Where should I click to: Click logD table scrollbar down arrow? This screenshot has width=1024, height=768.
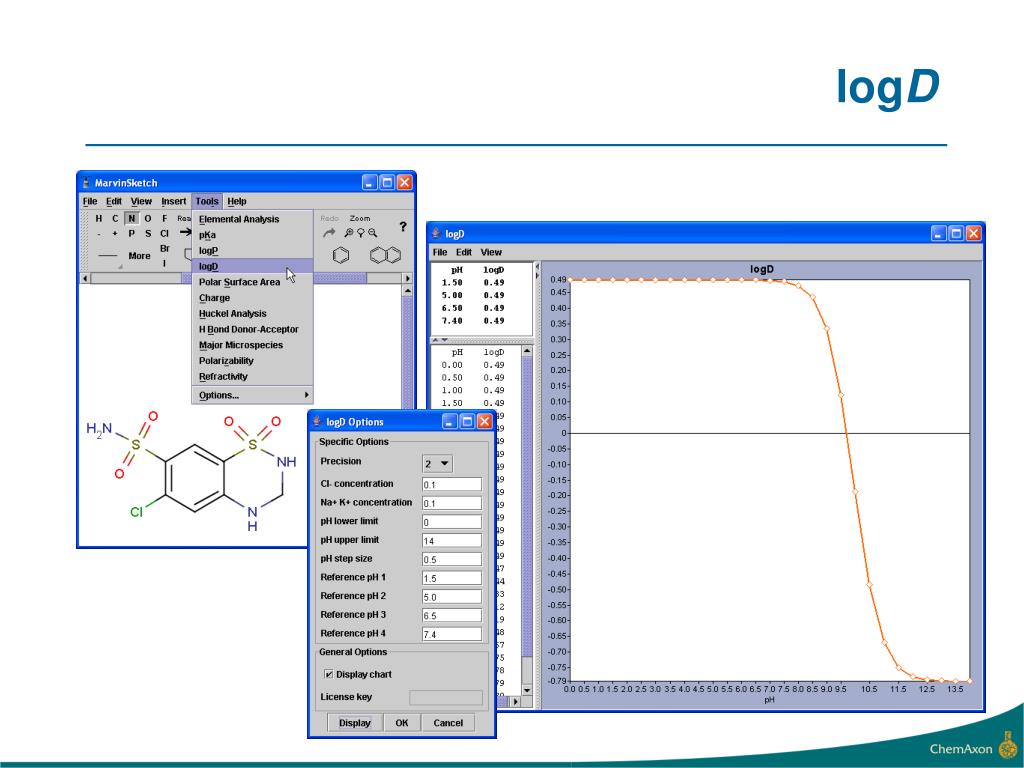tap(527, 690)
